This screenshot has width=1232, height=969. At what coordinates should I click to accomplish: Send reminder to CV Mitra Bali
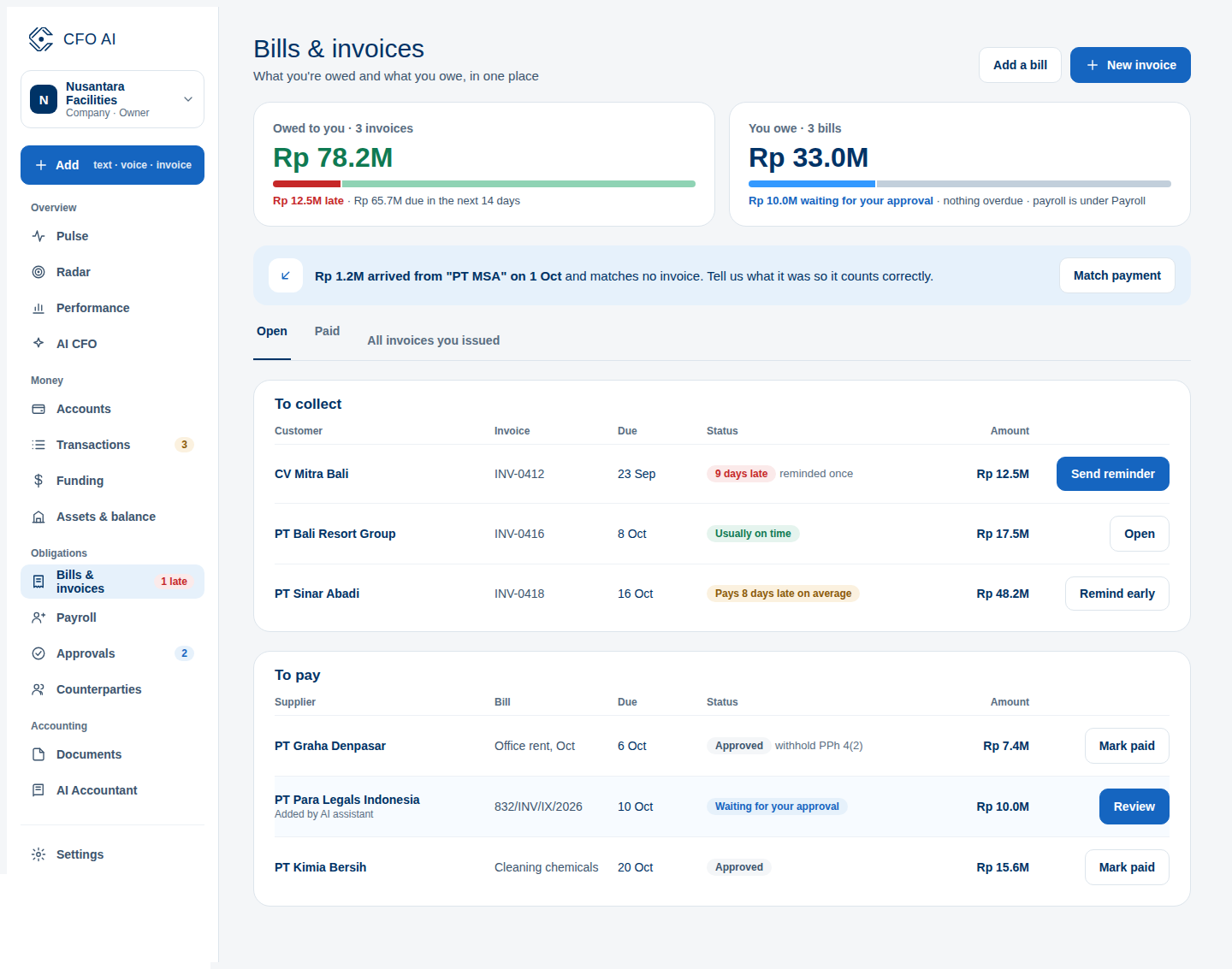click(1112, 474)
